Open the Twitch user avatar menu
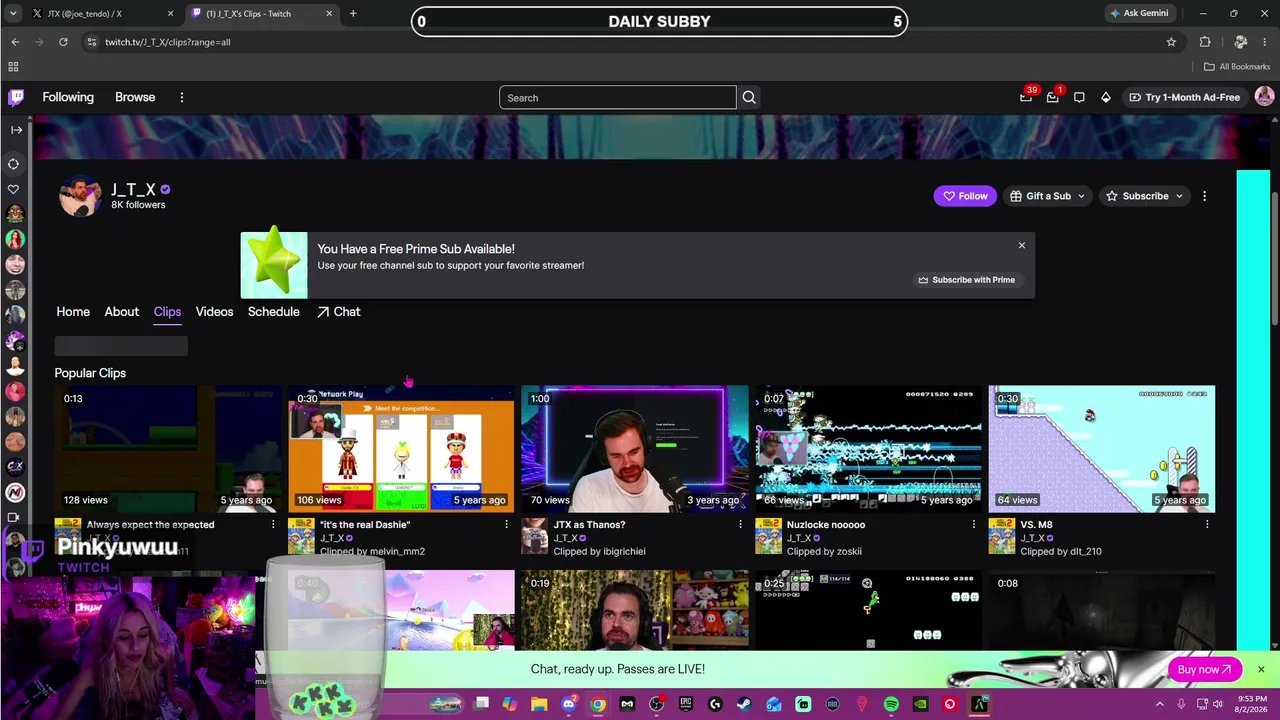This screenshot has height=720, width=1280. [1264, 97]
